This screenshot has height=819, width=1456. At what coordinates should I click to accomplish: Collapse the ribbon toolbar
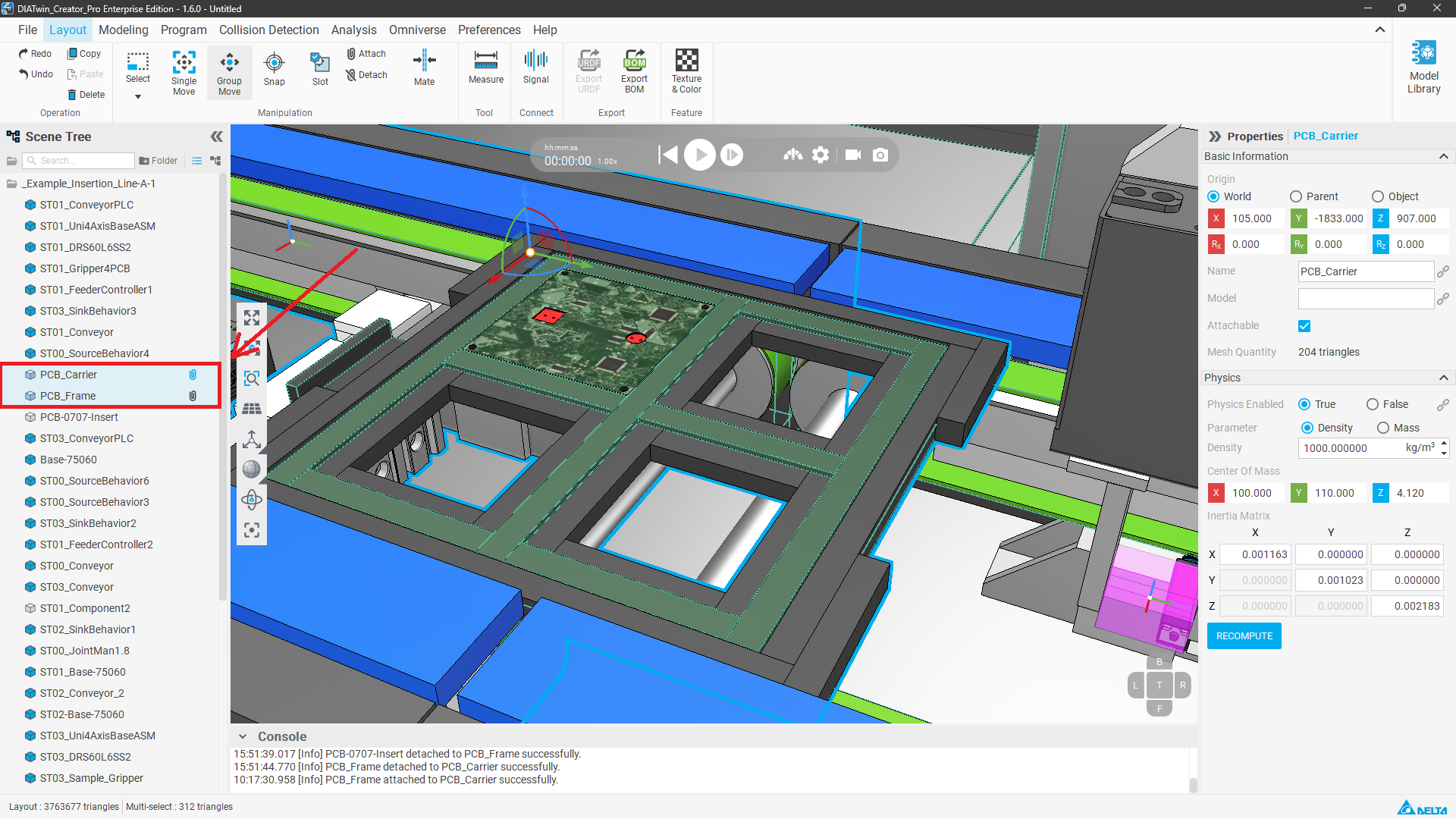1380,30
